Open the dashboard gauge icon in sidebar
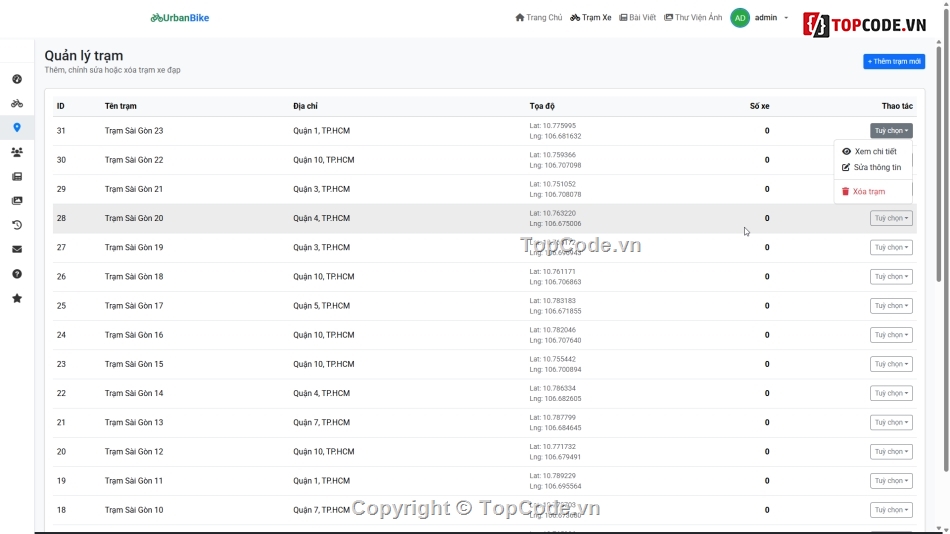 (17, 79)
